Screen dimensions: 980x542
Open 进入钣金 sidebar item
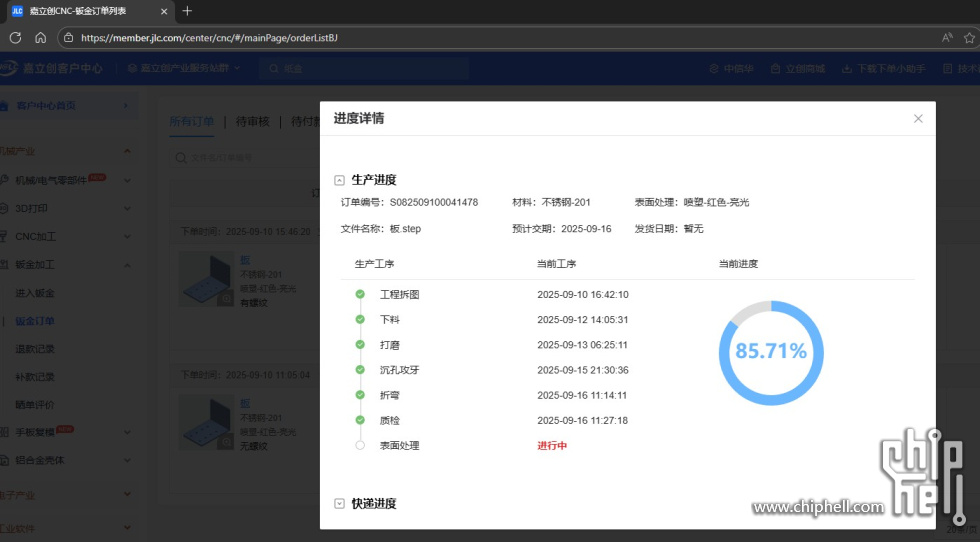pos(35,293)
